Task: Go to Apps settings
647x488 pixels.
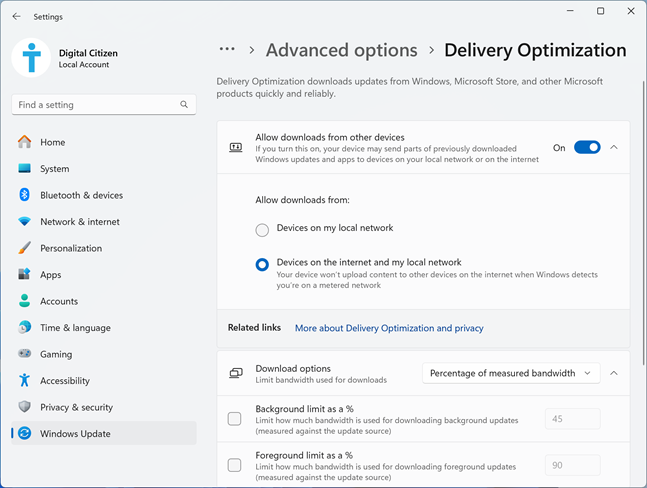Action: click(x=104, y=274)
